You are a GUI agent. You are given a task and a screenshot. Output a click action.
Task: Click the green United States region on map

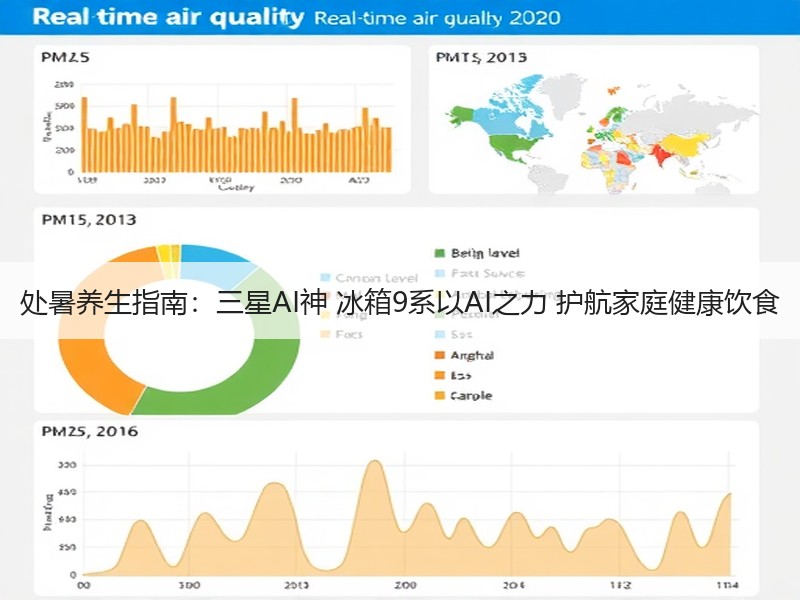click(x=513, y=144)
